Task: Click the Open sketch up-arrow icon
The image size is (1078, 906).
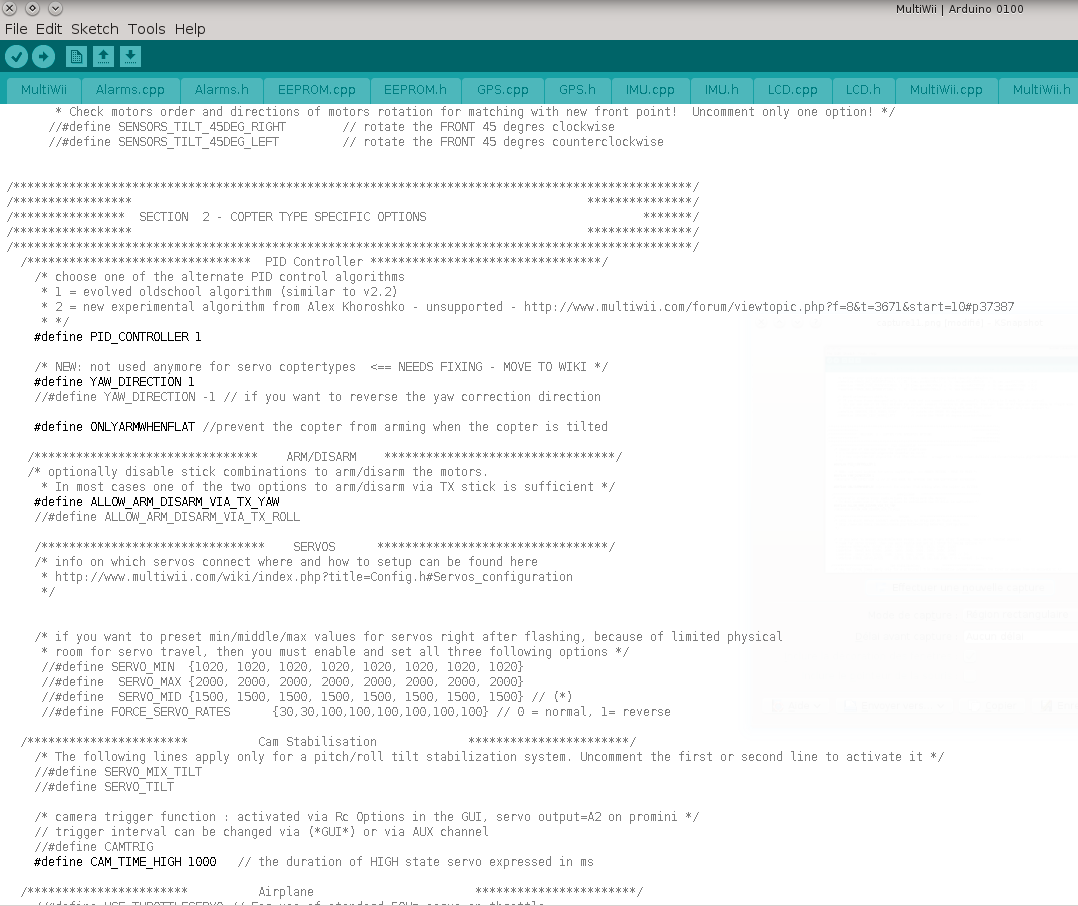Action: pyautogui.click(x=103, y=57)
